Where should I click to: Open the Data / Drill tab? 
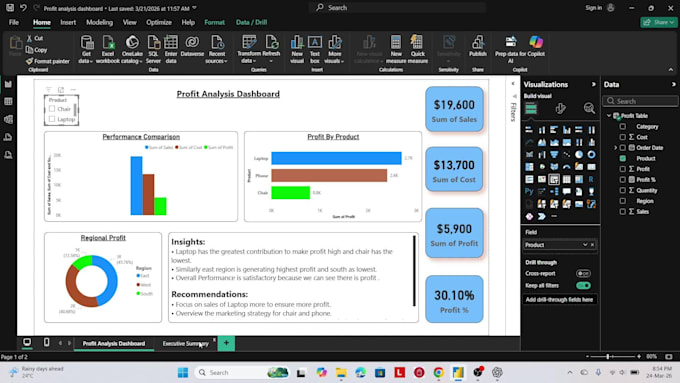(252, 23)
